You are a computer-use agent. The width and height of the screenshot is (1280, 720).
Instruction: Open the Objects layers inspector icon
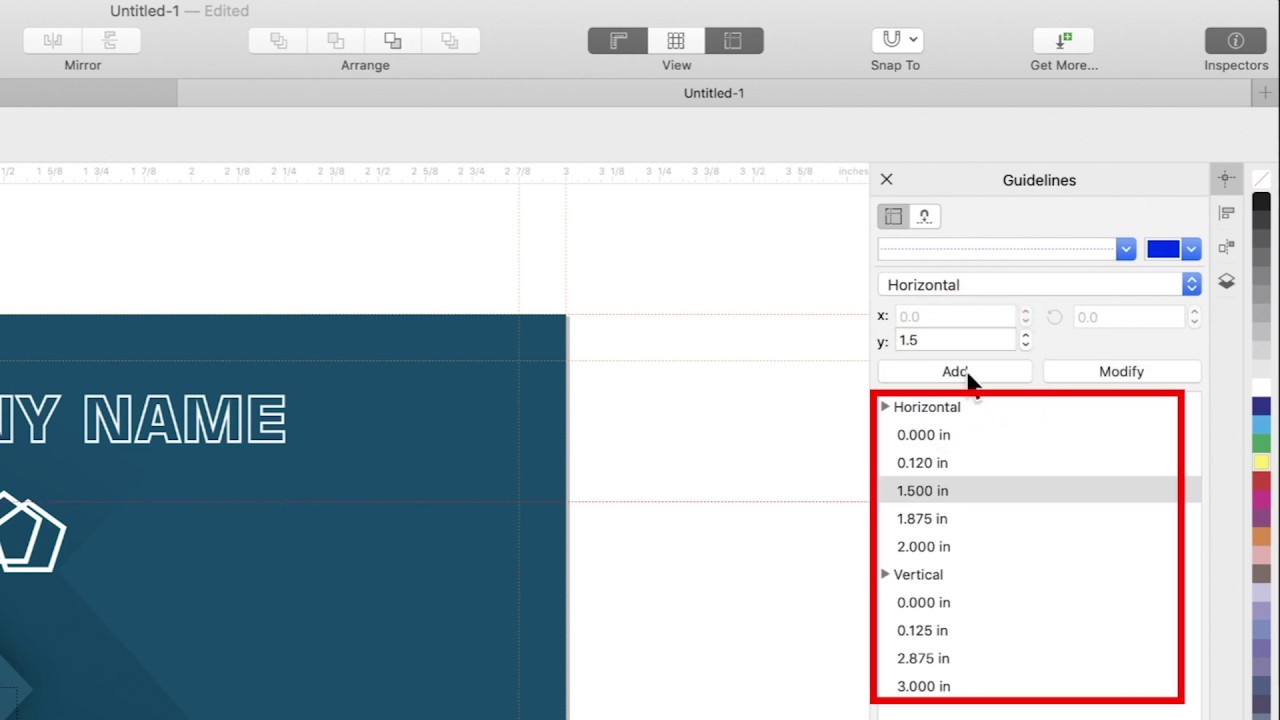pos(1226,282)
